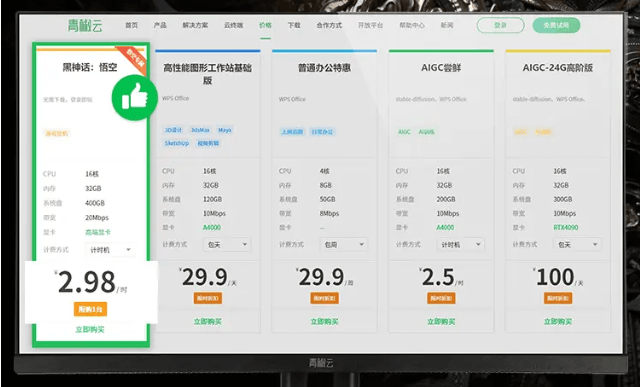Click 立即购买 under 黑神话:悟空
The width and height of the screenshot is (640, 387).
click(x=90, y=329)
